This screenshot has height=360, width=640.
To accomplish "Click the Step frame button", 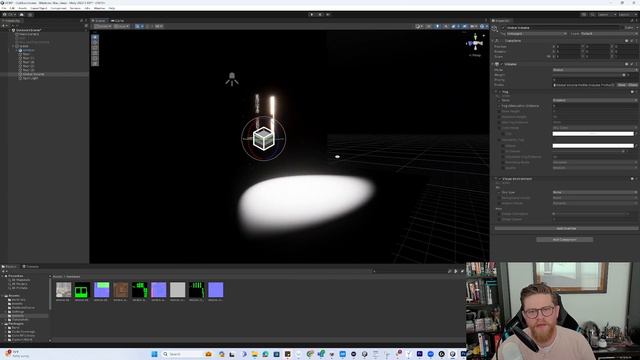I will [328, 14].
